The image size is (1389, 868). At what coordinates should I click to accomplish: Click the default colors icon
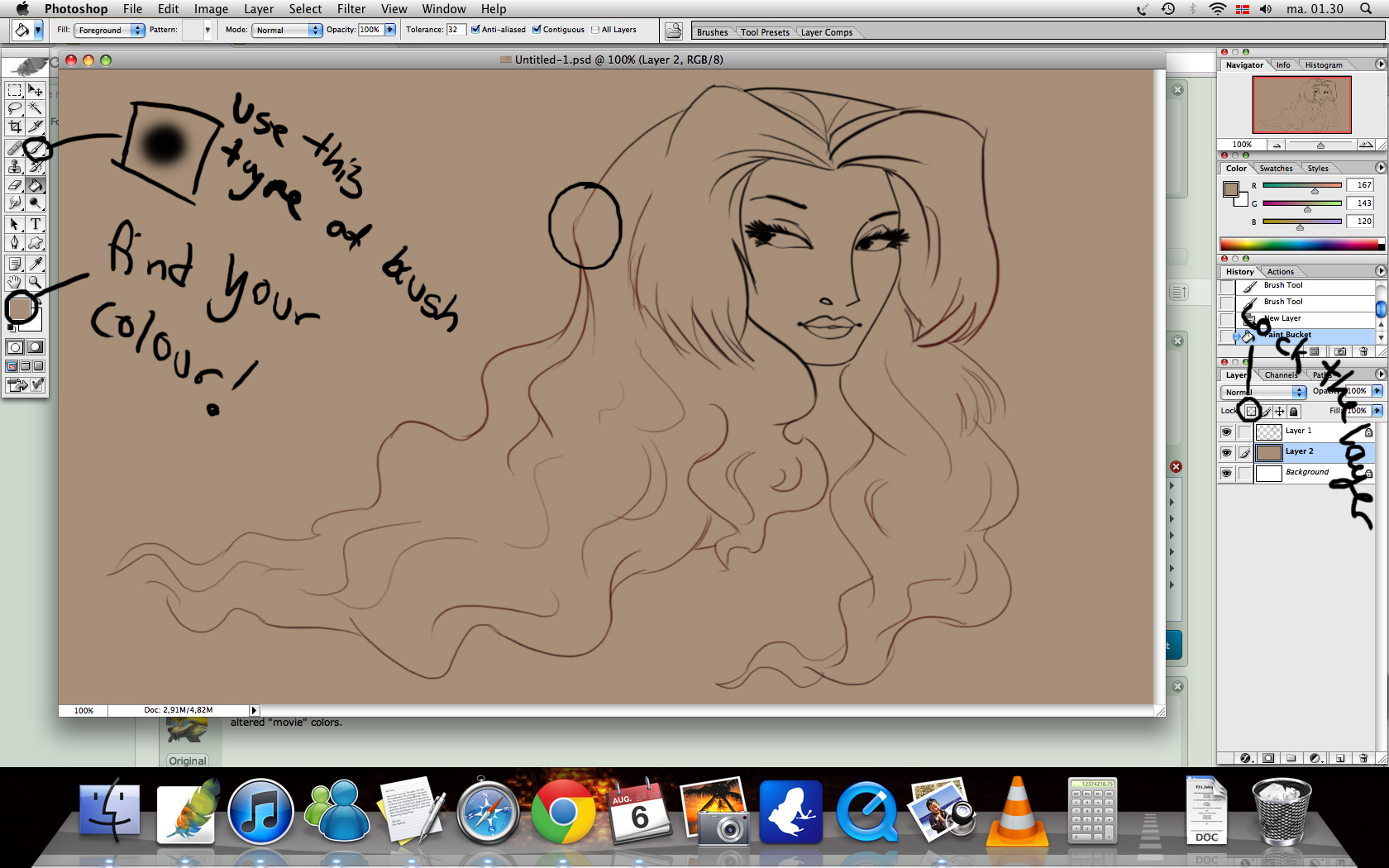point(11,328)
